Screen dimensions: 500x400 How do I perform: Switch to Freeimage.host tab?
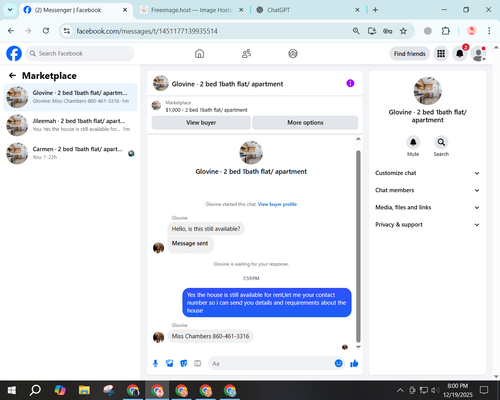(x=191, y=10)
